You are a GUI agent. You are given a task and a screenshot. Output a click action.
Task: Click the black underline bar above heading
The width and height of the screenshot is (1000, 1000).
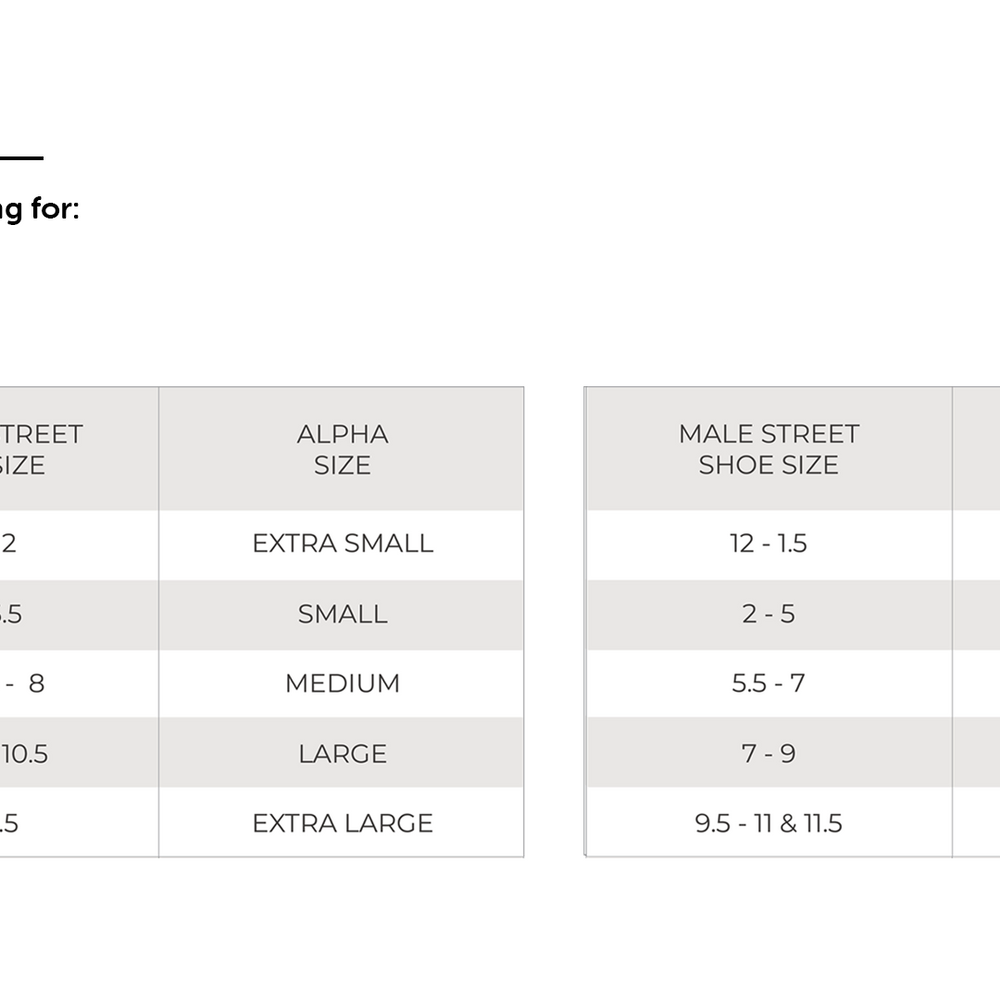tap(22, 158)
